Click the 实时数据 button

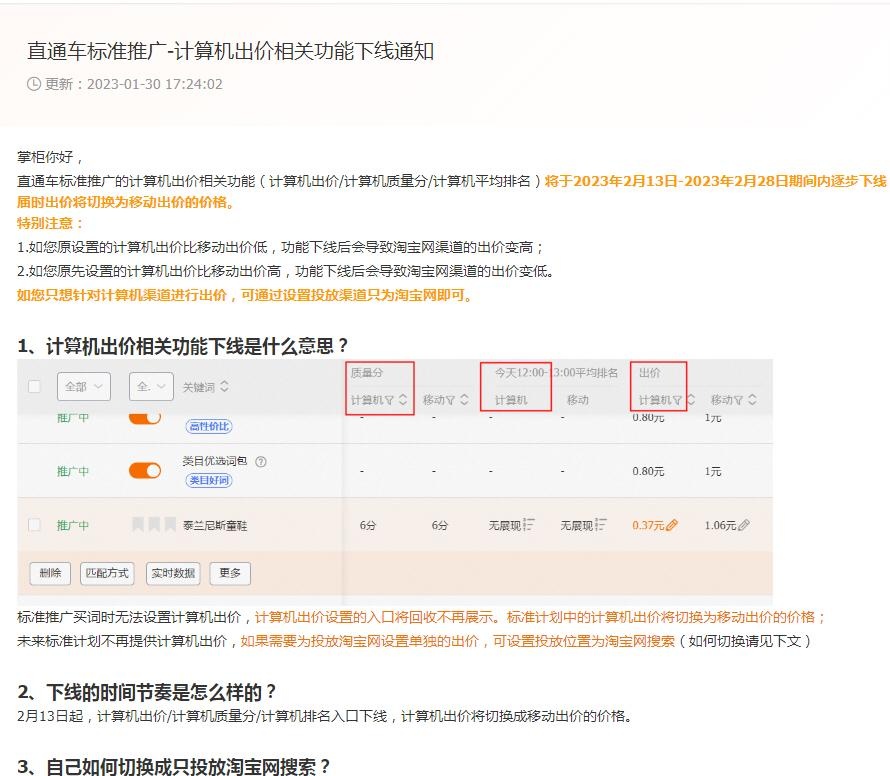pos(173,573)
